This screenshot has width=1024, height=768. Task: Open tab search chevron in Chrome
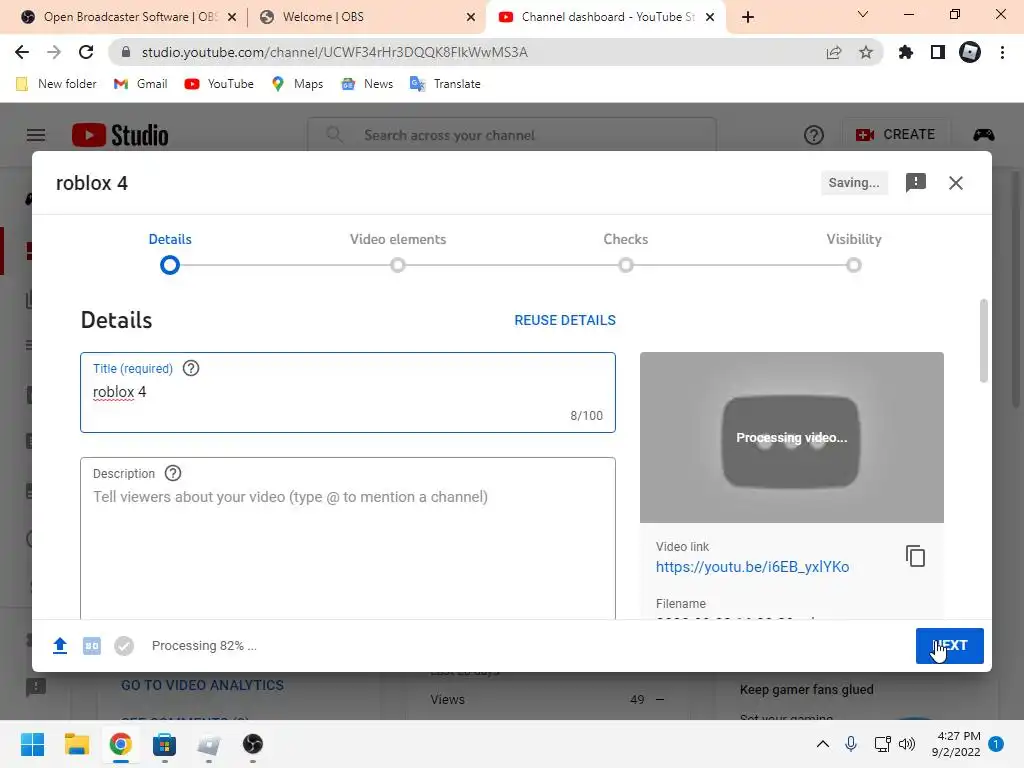tap(863, 14)
